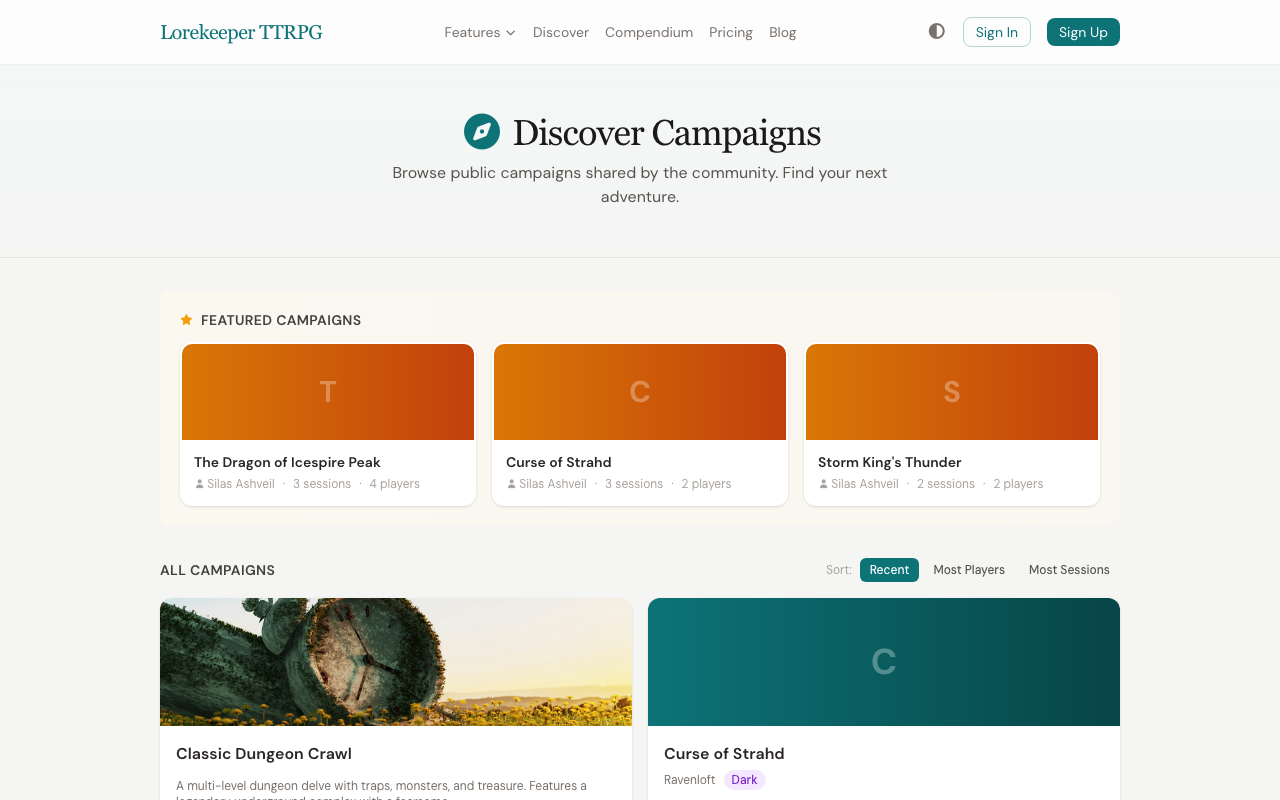Click the star icon beside FEATURED CAMPAIGNS
The width and height of the screenshot is (1280, 800).
coord(185,319)
